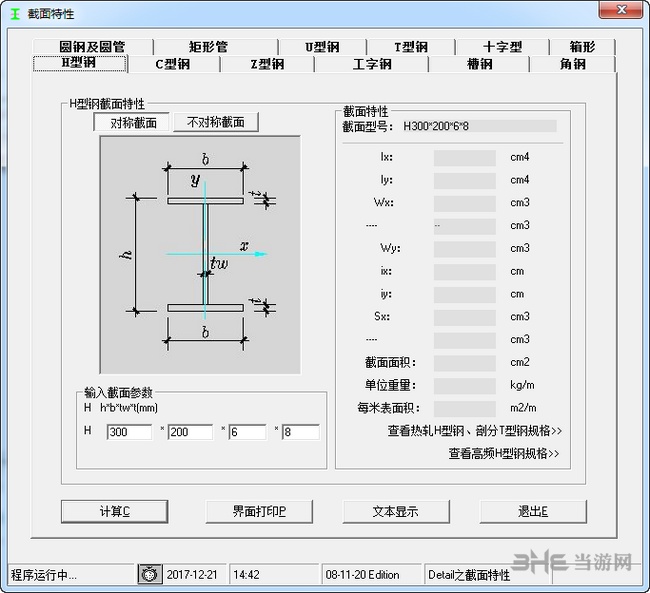The height and width of the screenshot is (593, 650).
Task: Select the H型钢 tab
Action: 80,63
